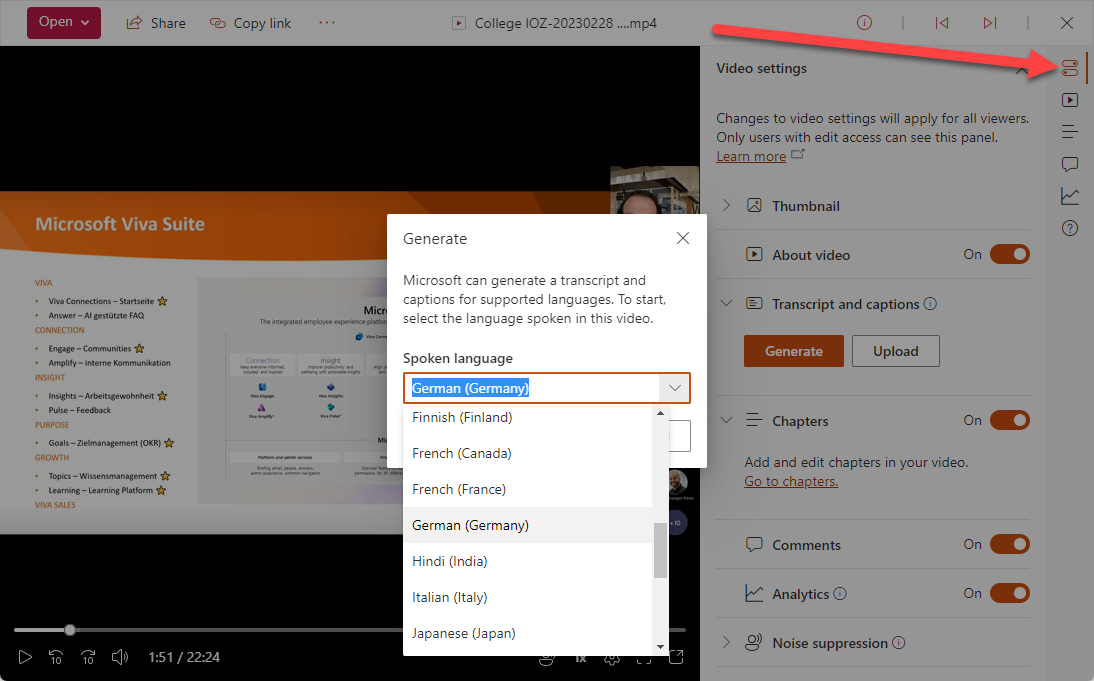Viewport: 1094px width, 681px height.
Task: Go to next file
Action: pyautogui.click(x=989, y=23)
